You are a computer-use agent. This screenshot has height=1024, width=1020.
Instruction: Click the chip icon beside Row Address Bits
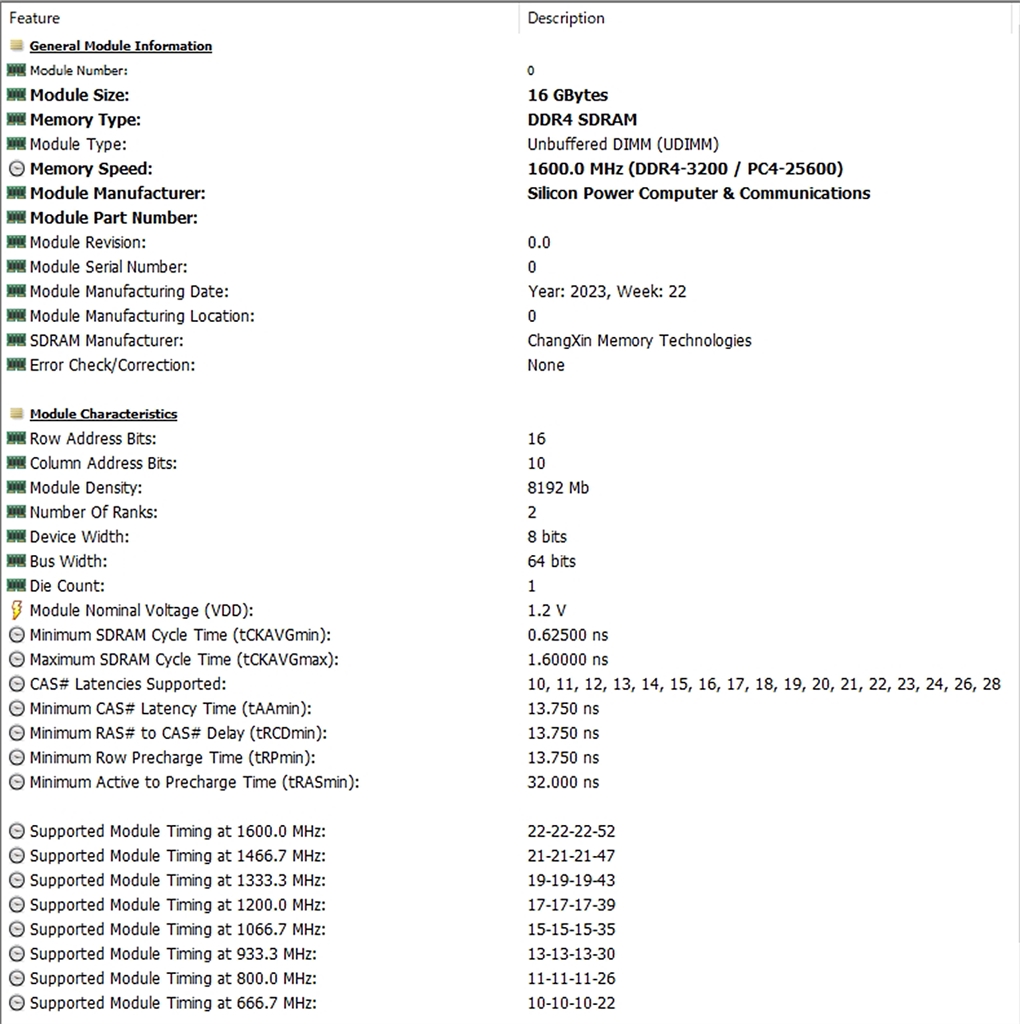pyautogui.click(x=16, y=438)
